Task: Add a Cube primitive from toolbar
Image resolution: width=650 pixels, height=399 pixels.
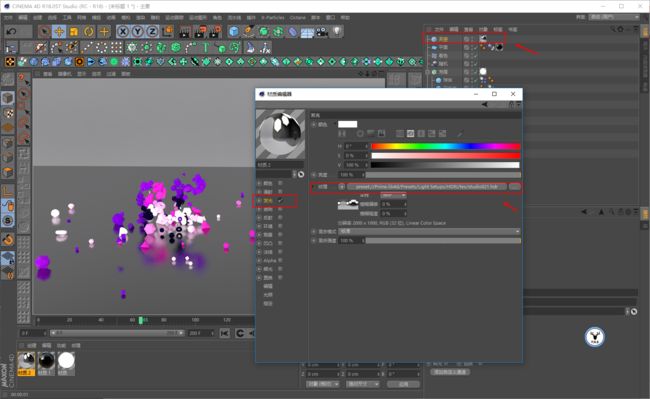Action: (x=234, y=31)
